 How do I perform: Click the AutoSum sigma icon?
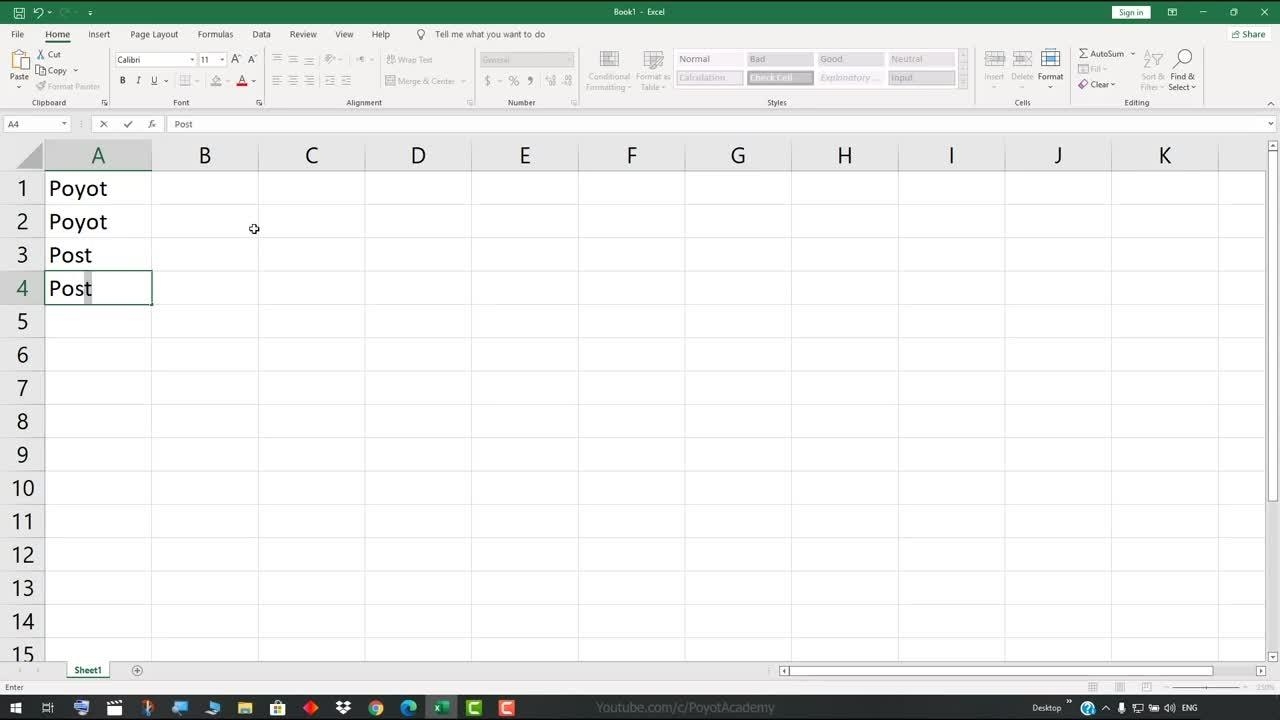click(1084, 54)
